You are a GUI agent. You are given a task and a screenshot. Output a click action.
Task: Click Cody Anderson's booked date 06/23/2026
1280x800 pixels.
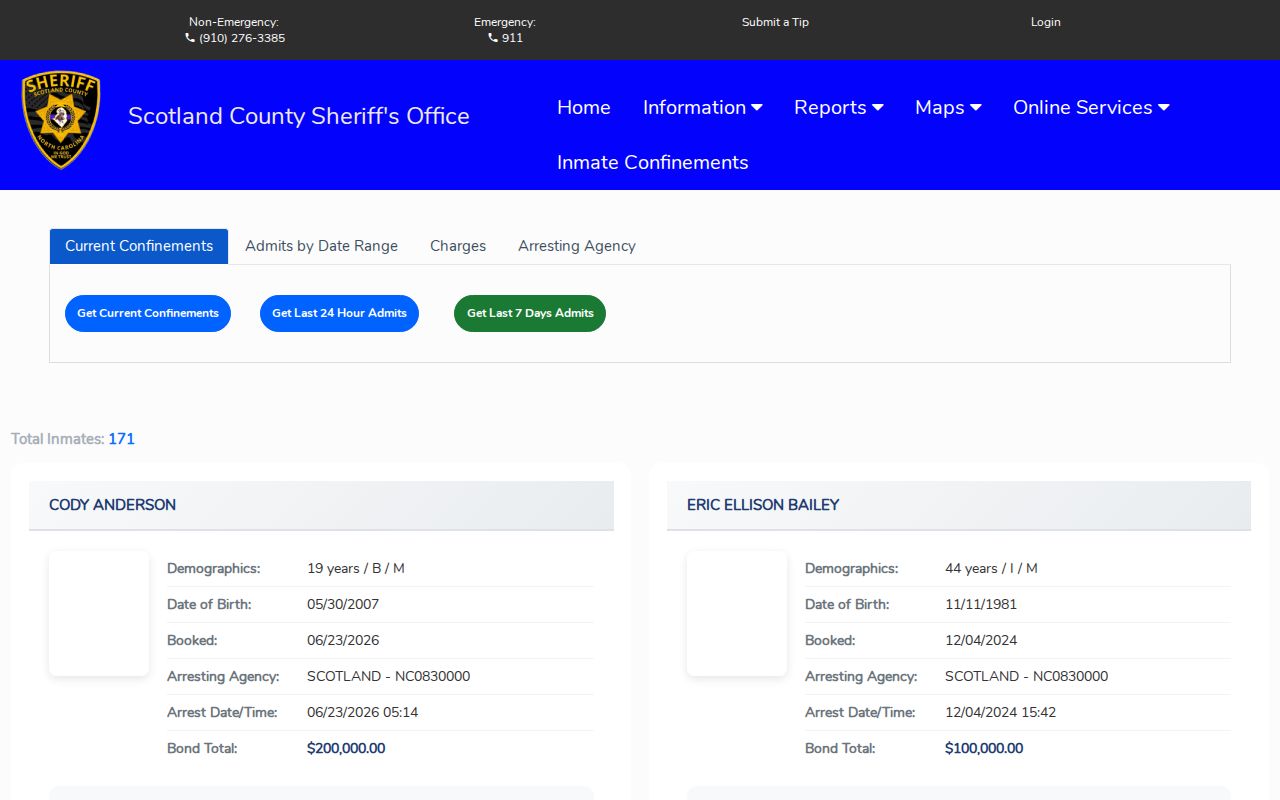pos(343,640)
